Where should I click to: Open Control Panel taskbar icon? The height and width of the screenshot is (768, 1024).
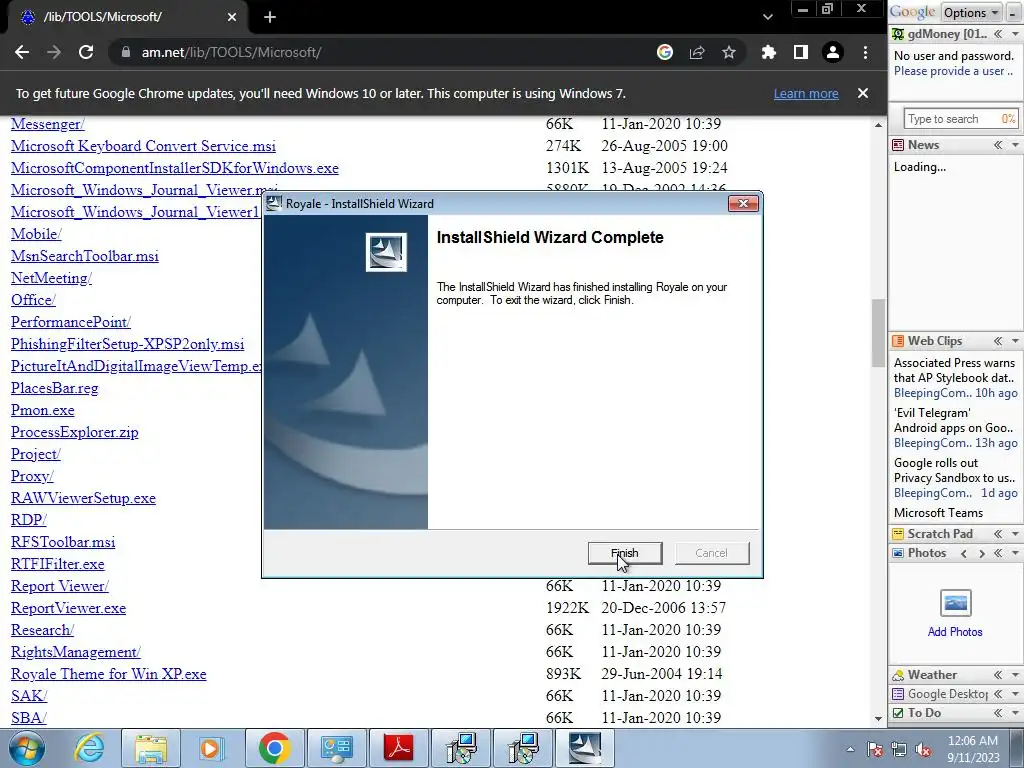click(337, 748)
